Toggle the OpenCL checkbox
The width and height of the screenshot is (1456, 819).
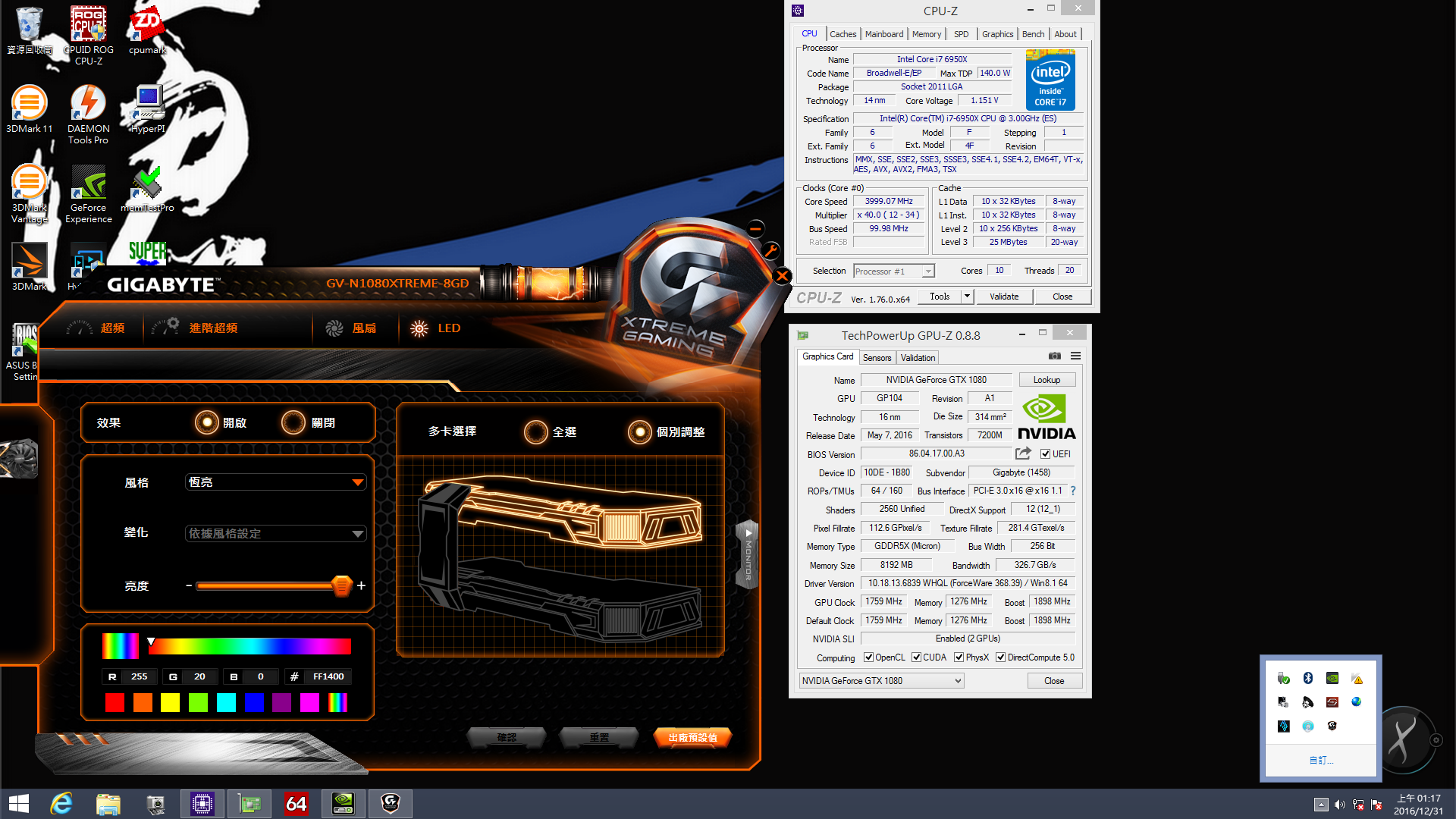coord(868,657)
